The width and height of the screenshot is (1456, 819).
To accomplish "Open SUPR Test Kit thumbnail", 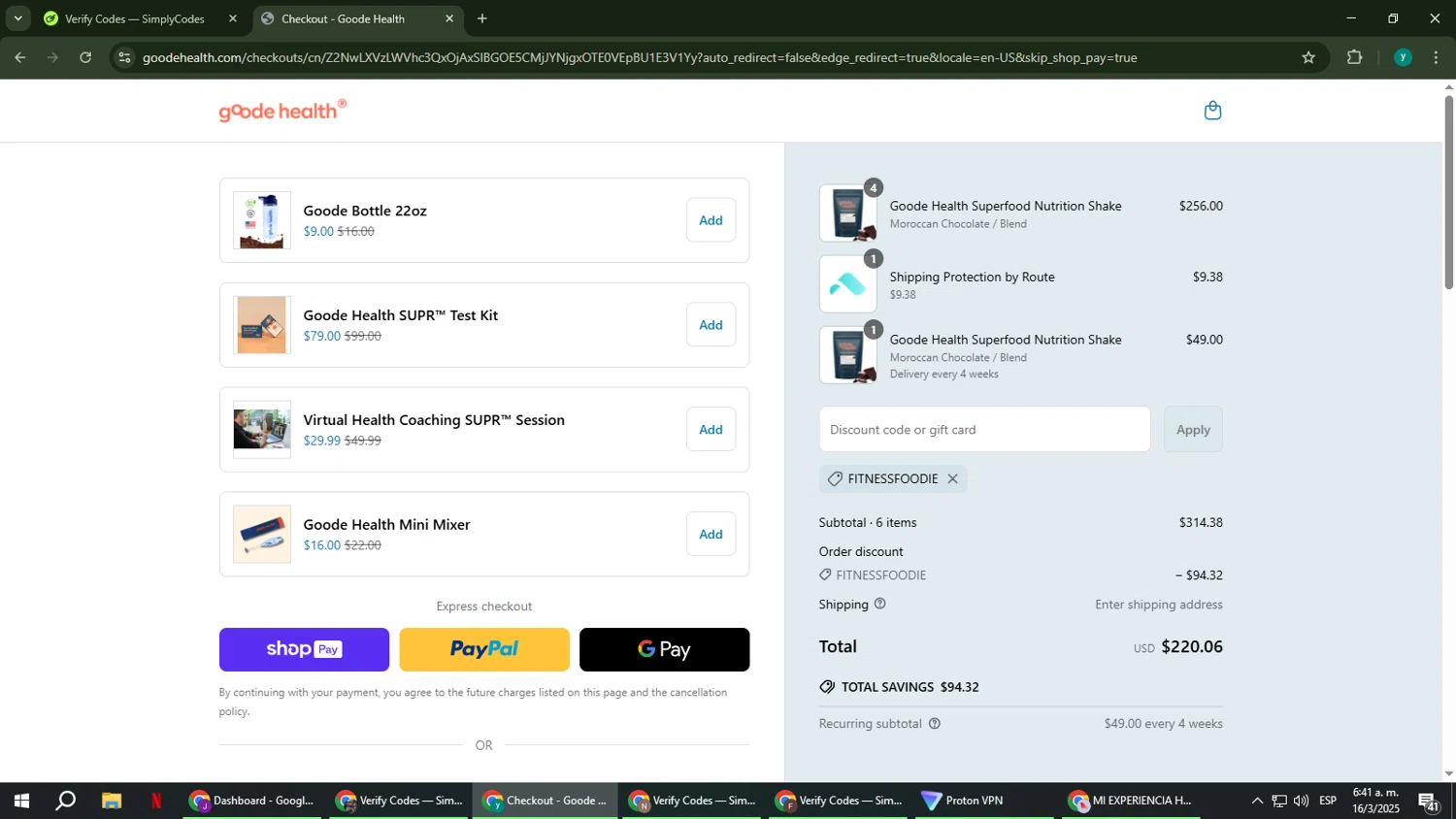I will tap(261, 325).
